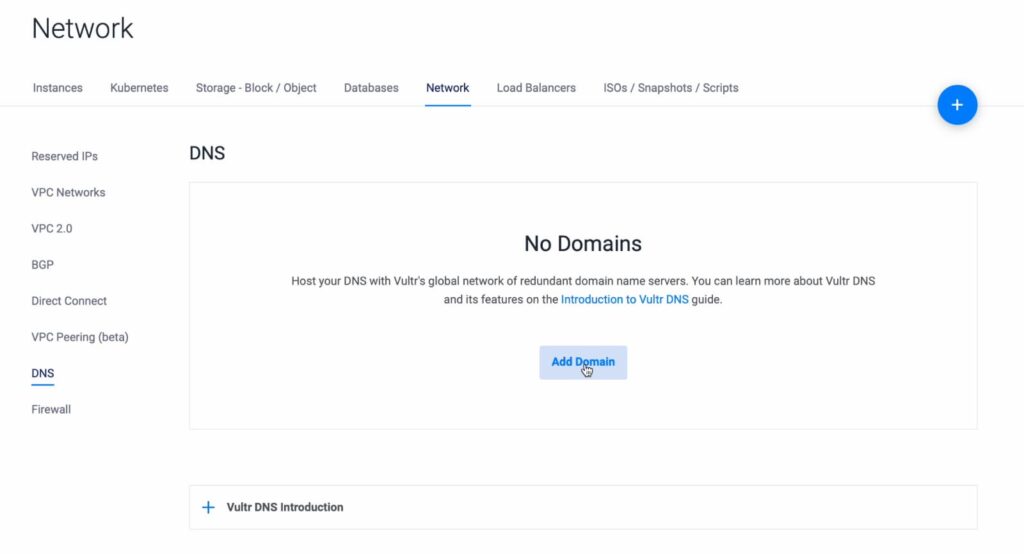Viewport: 1024px width, 554px height.
Task: Switch to the Instances tab
Action: click(x=58, y=88)
